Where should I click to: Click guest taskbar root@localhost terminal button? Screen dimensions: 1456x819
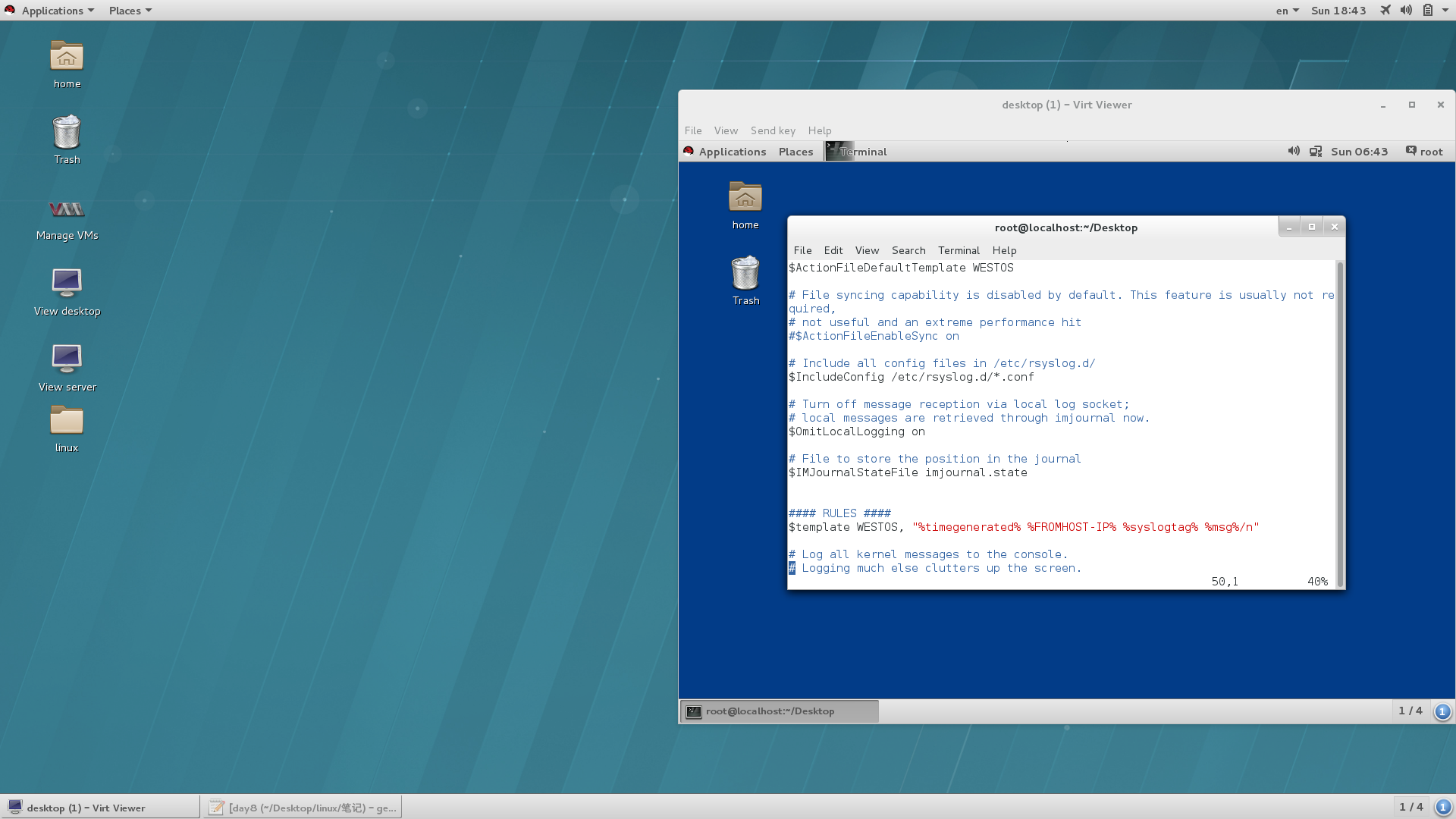779,711
